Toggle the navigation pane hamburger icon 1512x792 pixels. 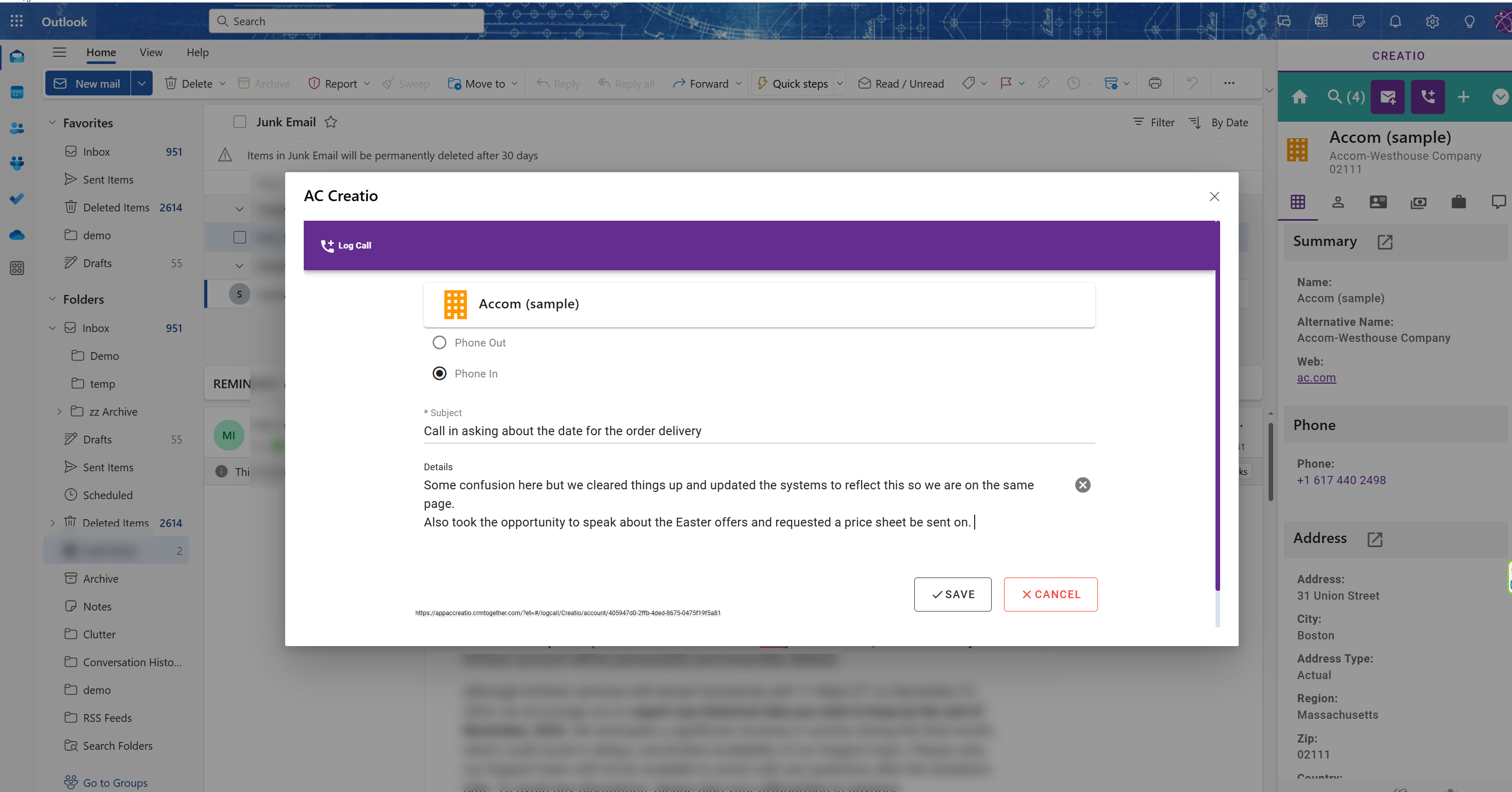(x=59, y=52)
